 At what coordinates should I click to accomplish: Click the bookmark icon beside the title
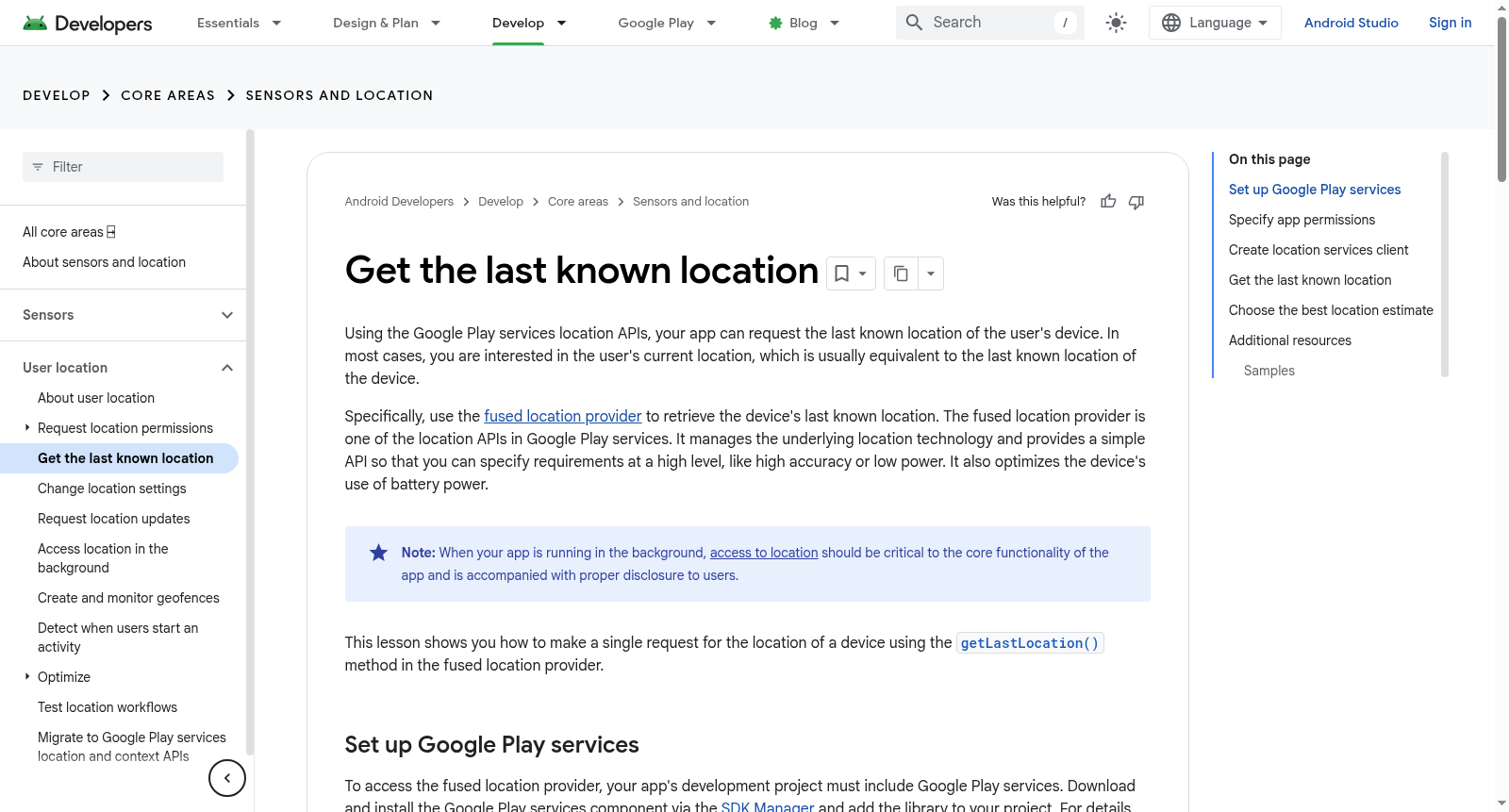click(841, 273)
